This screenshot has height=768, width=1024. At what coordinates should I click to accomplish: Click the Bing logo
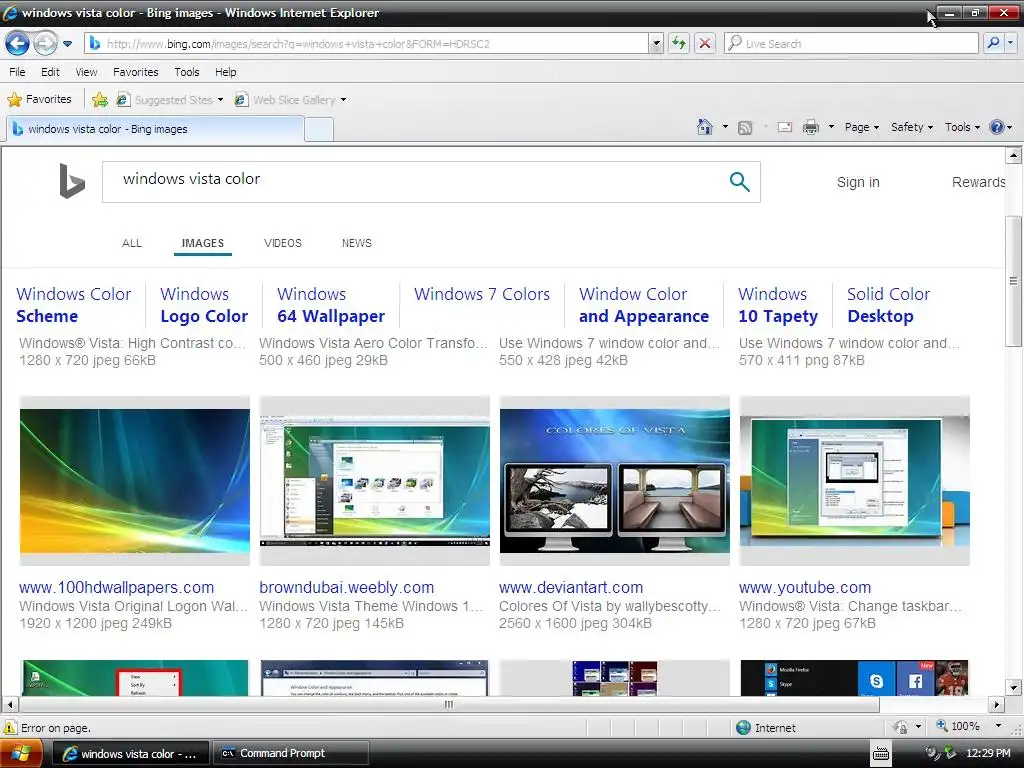72,181
